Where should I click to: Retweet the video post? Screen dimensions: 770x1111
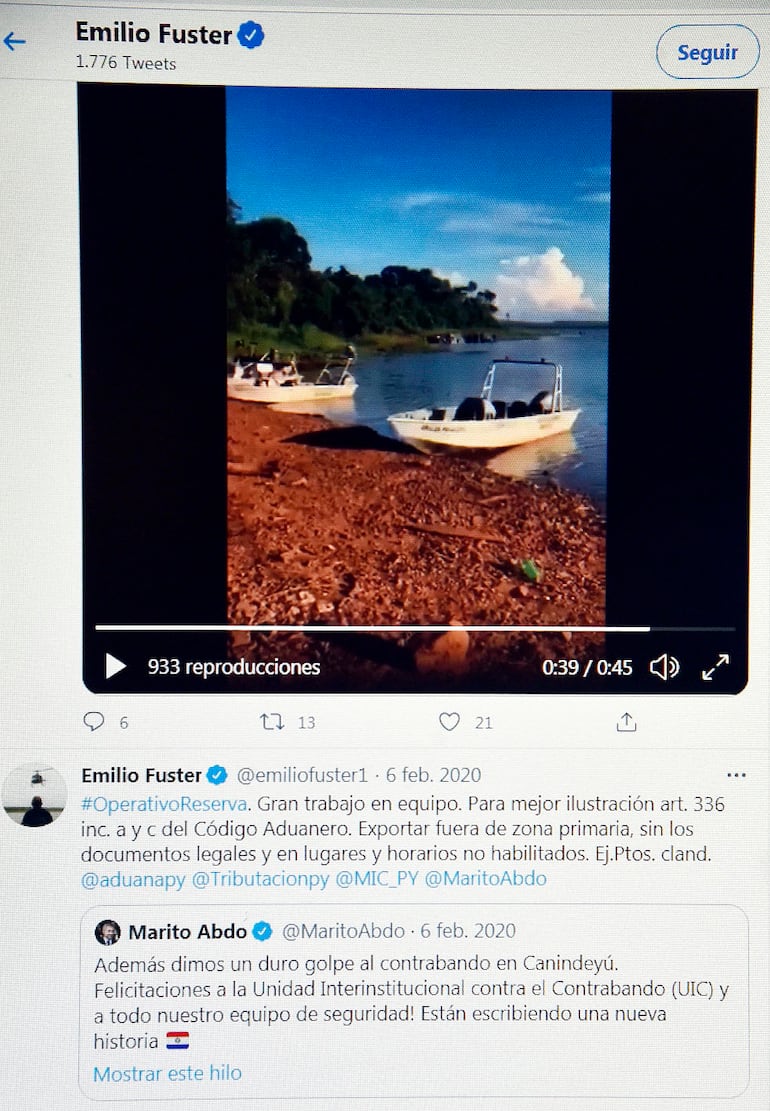coord(272,721)
